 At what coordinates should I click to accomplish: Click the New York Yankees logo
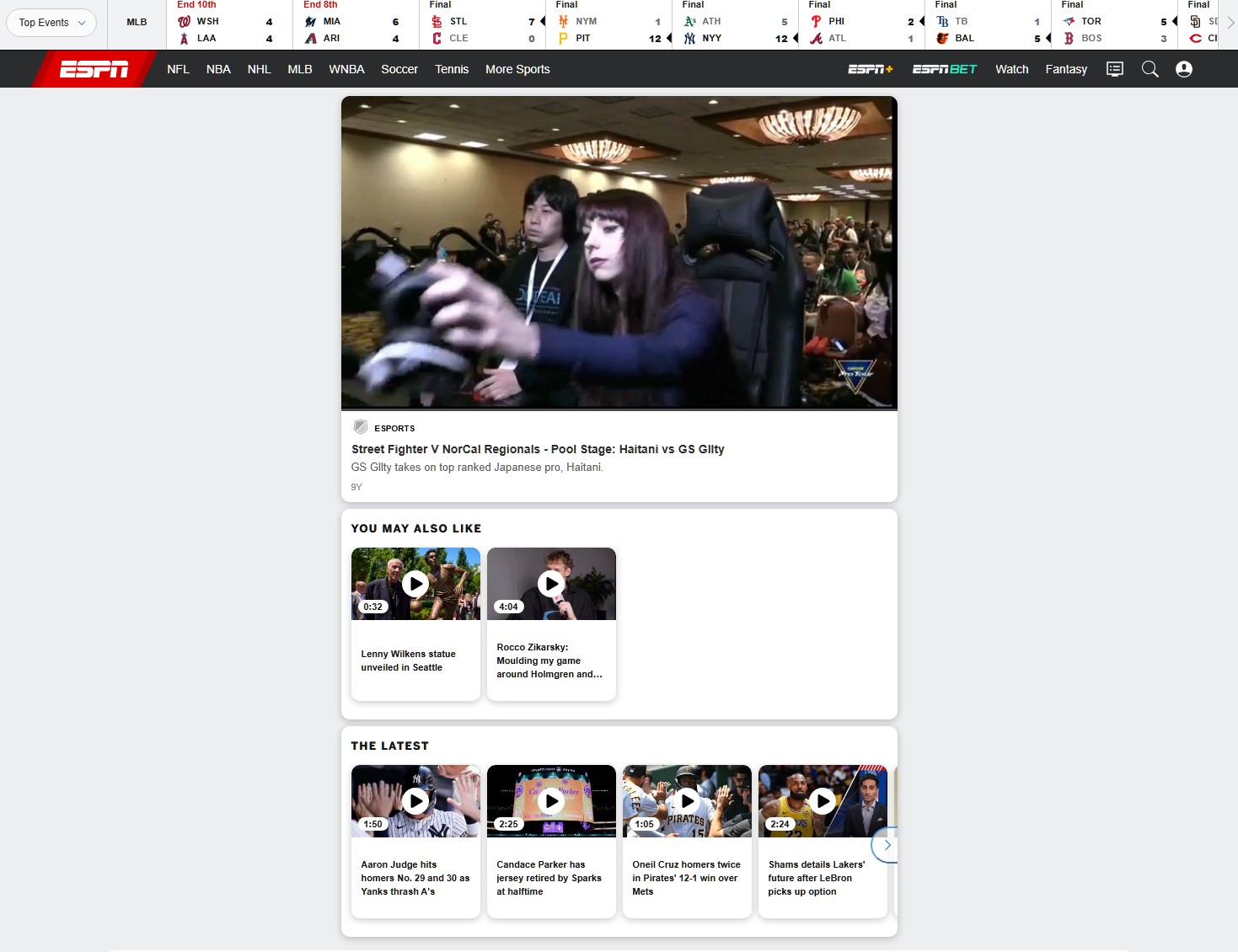(x=689, y=38)
